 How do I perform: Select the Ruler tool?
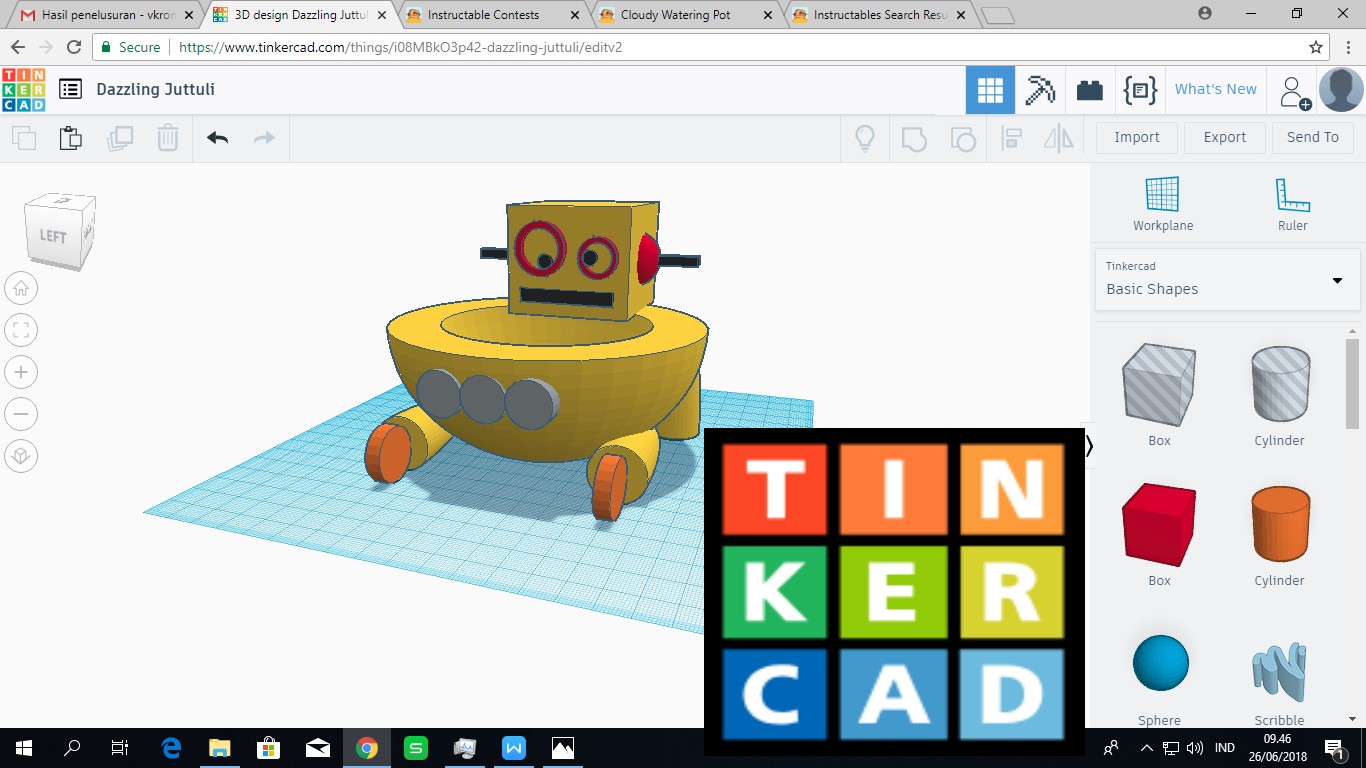click(x=1292, y=200)
